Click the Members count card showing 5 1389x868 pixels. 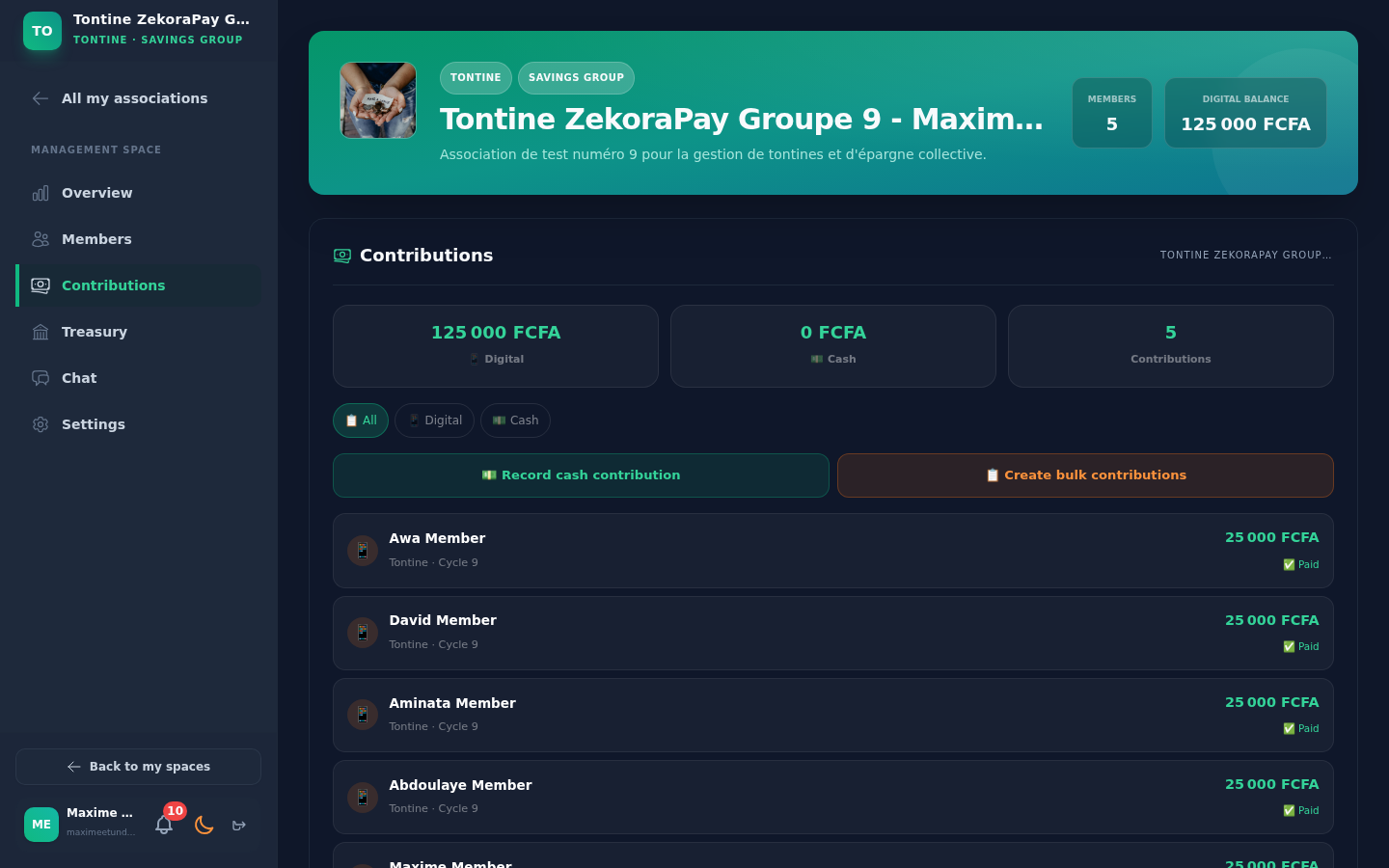[x=1112, y=113]
